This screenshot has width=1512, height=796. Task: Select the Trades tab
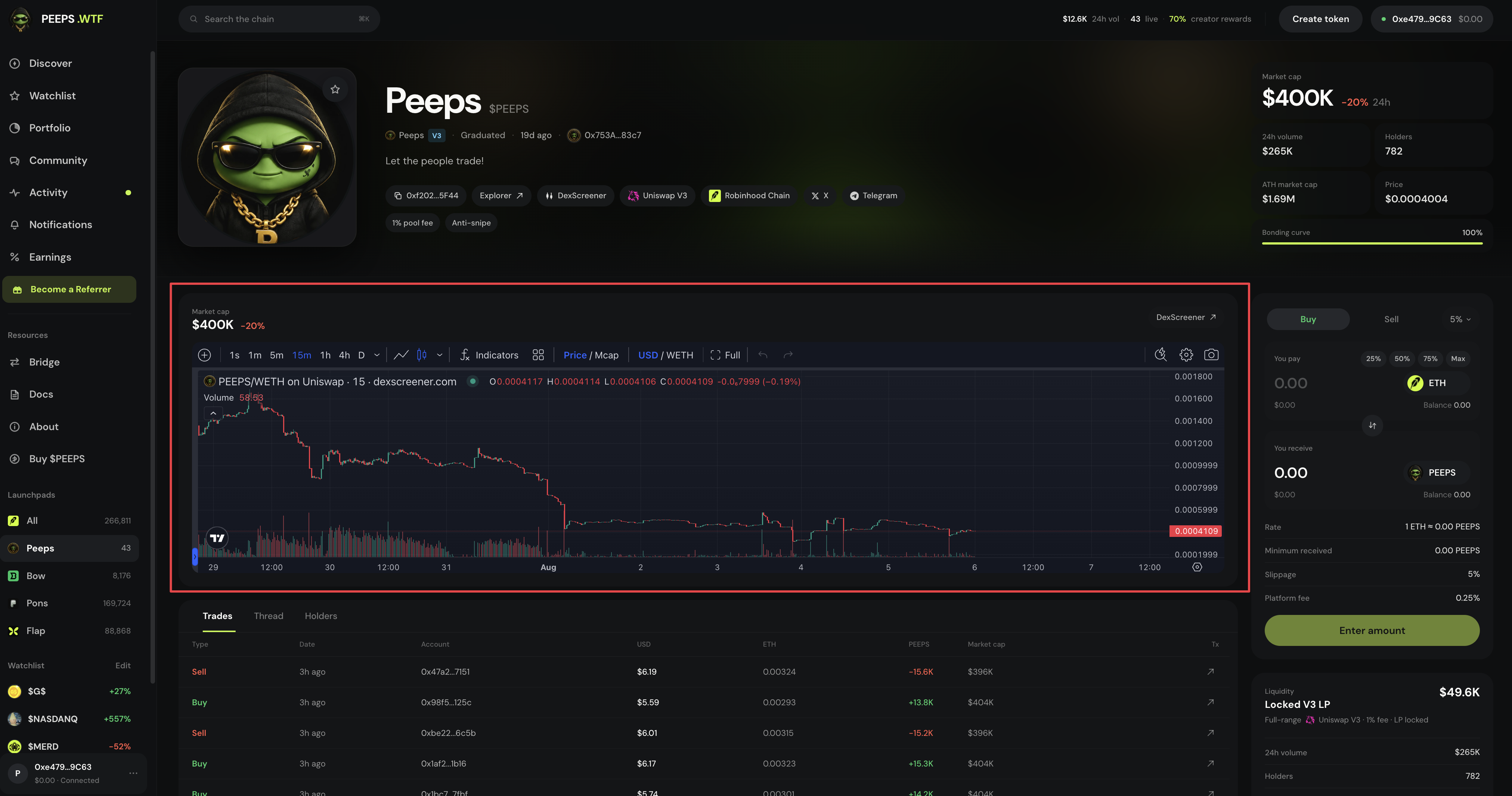pyautogui.click(x=217, y=616)
